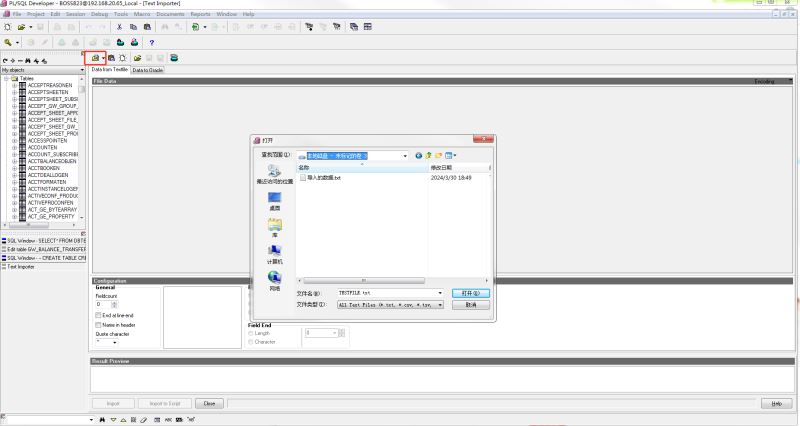Viewport: 800px width, 426px height.
Task: Click the Refresh arrow icon in the object browser
Action: [5, 61]
